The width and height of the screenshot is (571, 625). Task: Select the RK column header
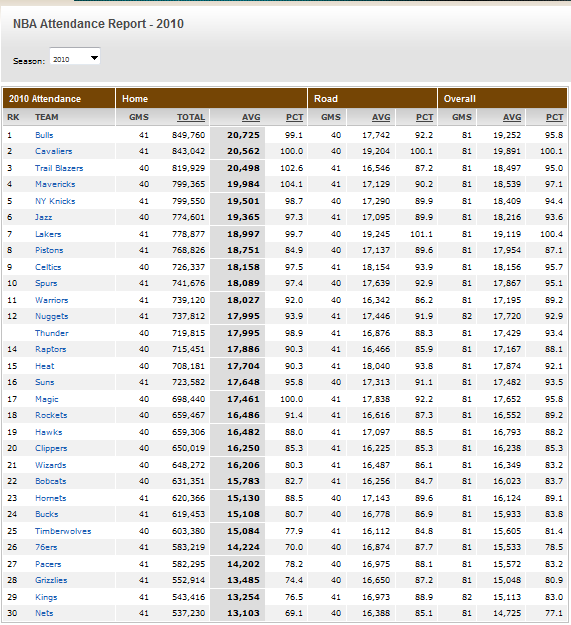(13, 117)
